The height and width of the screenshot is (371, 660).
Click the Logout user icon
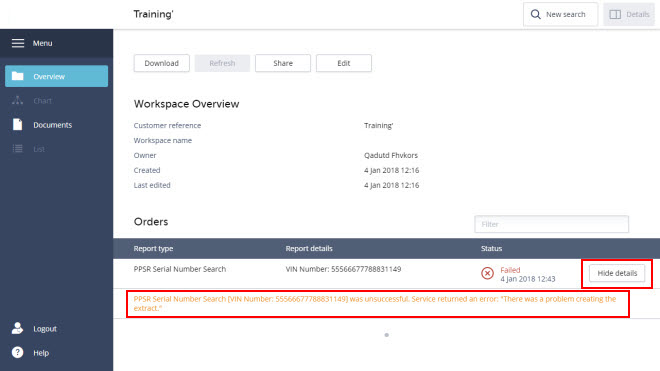click(17, 328)
